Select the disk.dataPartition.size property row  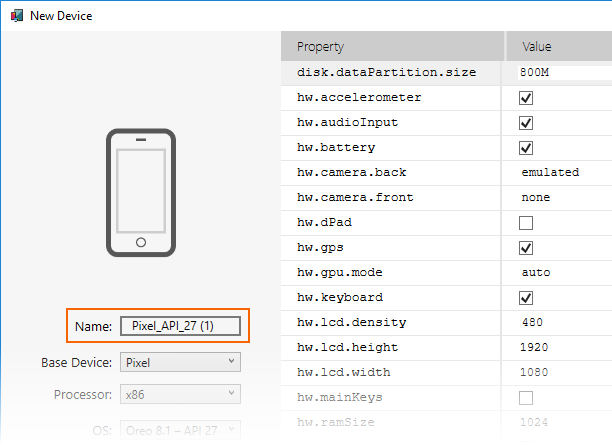tap(386, 73)
